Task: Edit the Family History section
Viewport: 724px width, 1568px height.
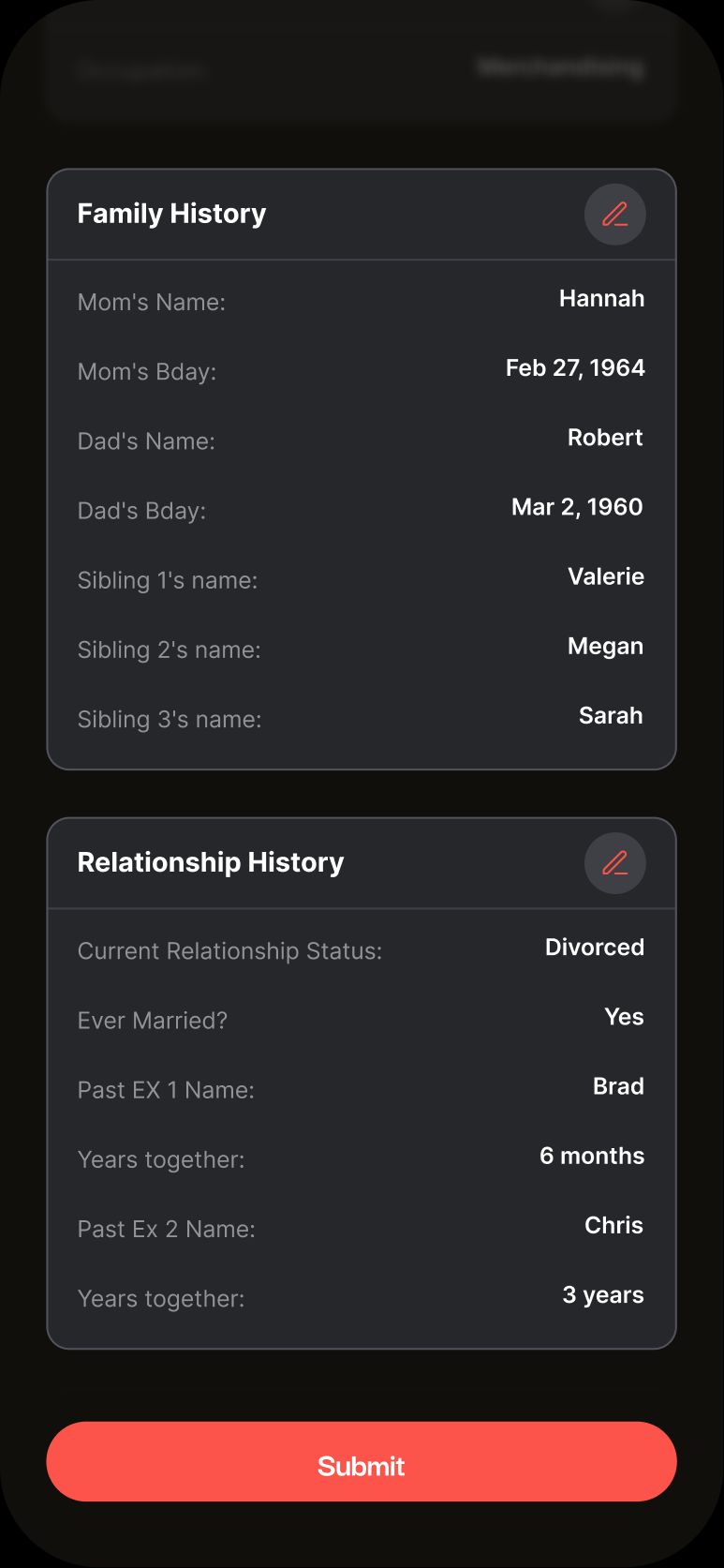Action: click(614, 215)
